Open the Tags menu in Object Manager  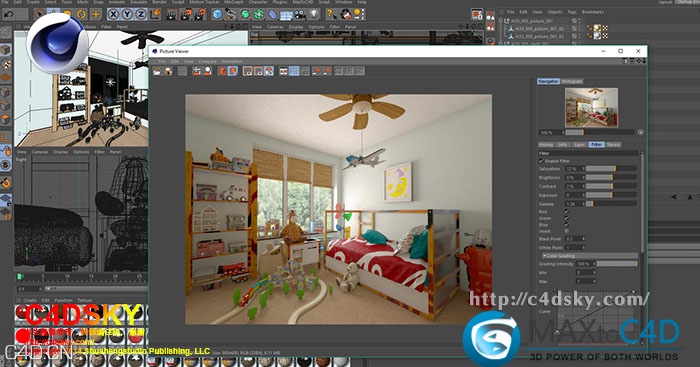(x=572, y=12)
